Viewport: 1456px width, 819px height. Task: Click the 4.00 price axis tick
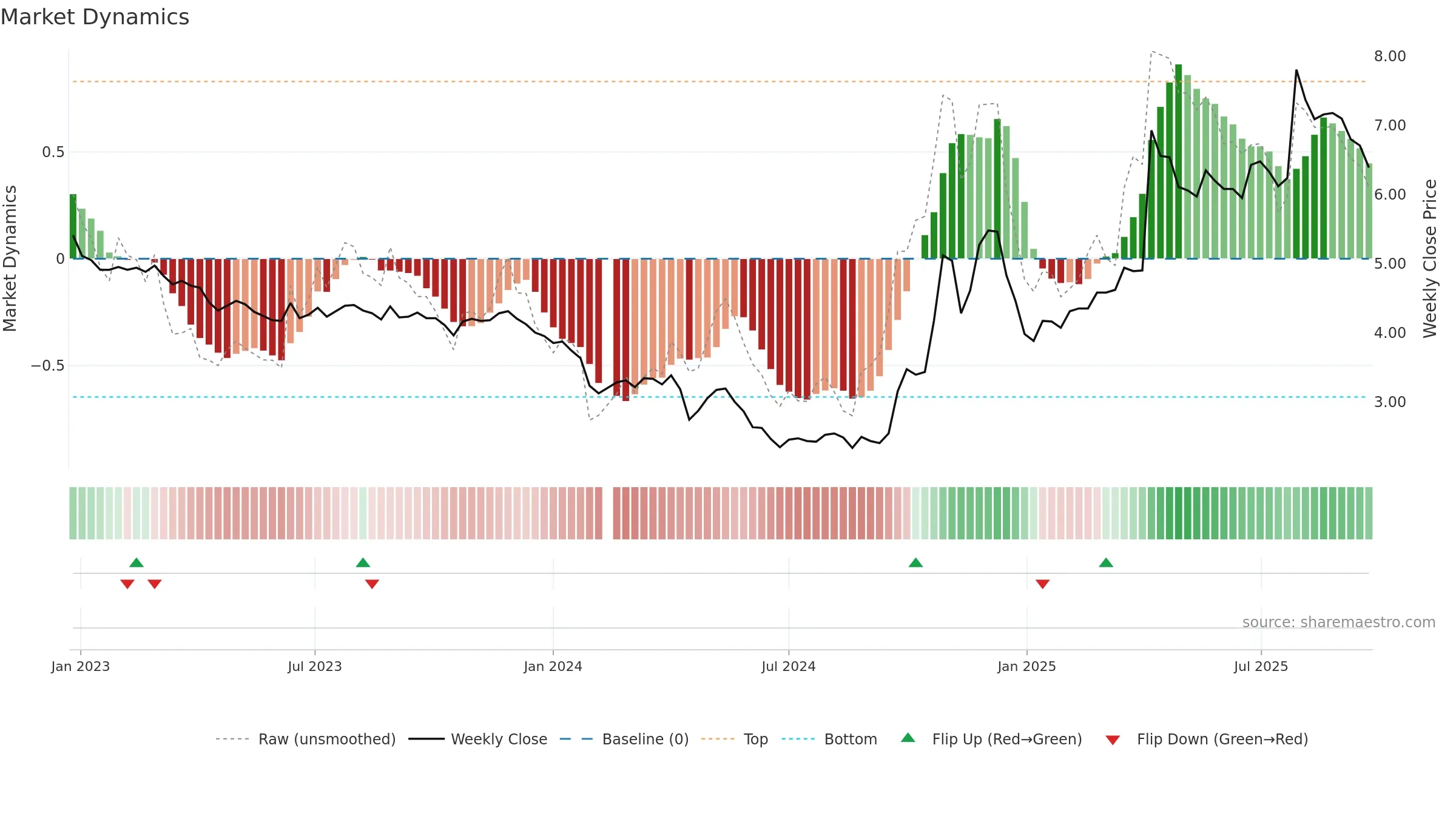point(1390,332)
